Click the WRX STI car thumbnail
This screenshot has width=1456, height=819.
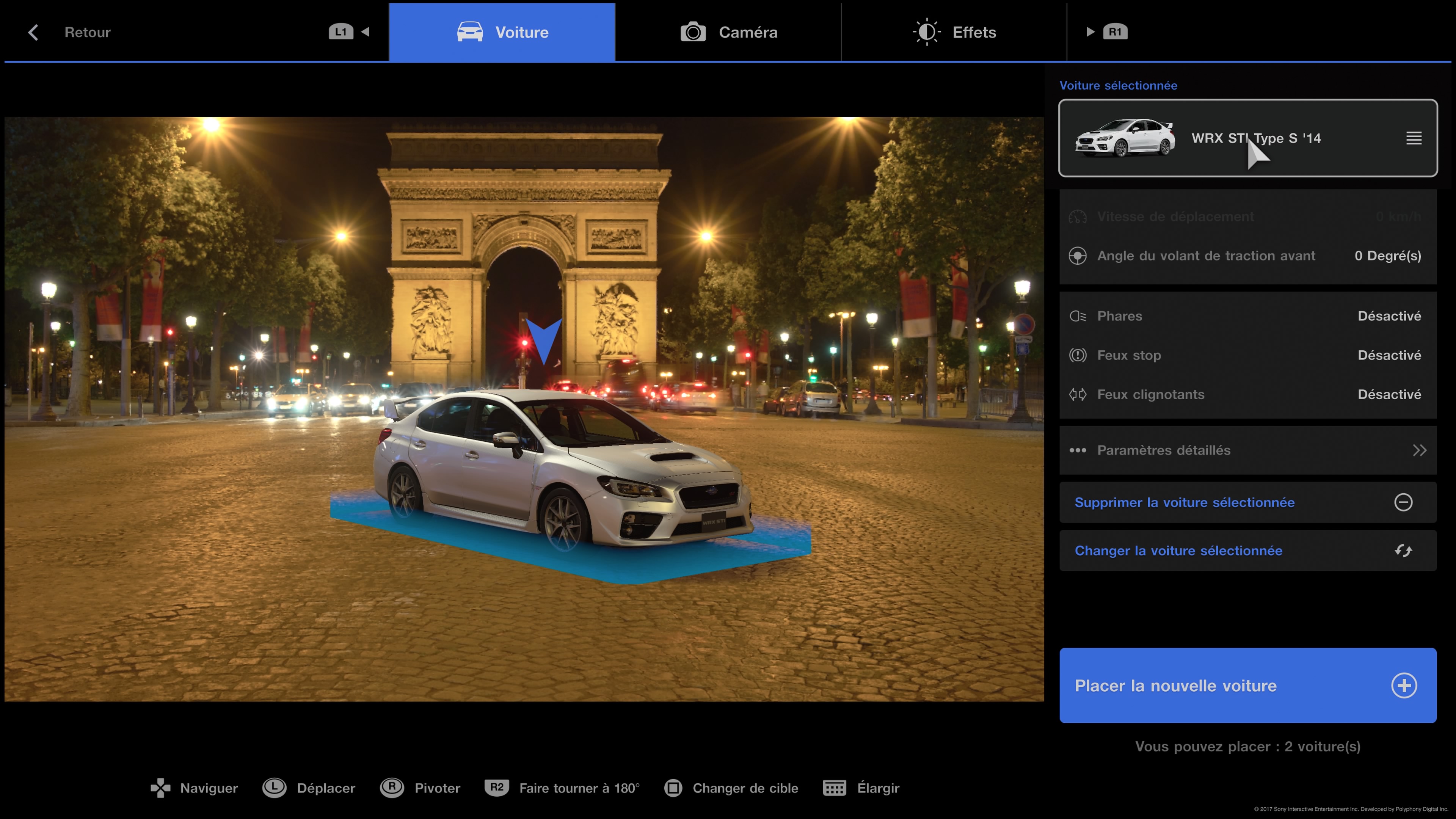point(1124,137)
